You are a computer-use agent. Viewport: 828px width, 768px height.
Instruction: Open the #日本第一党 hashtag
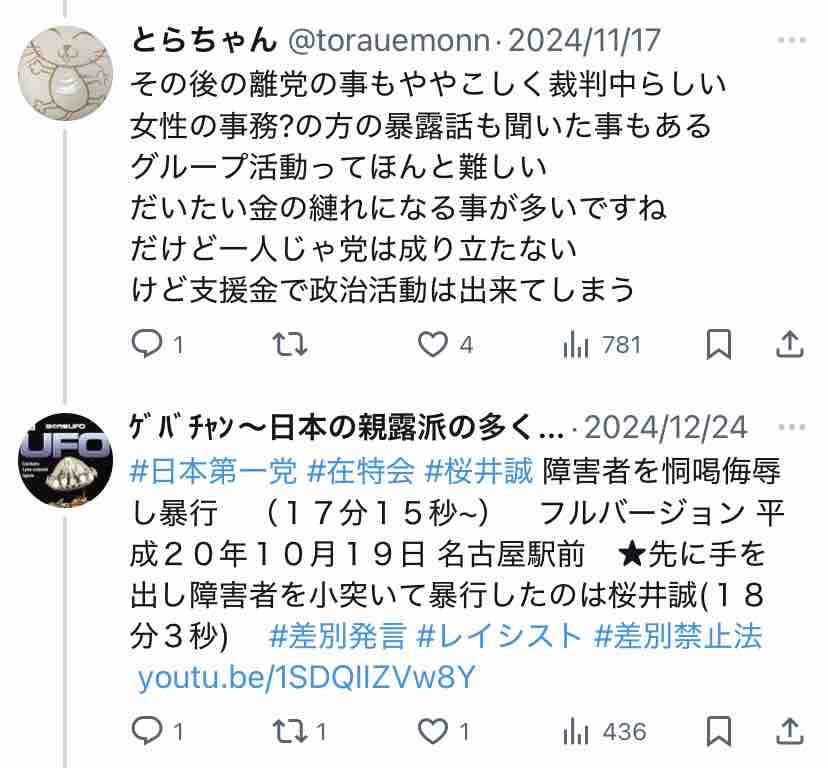(x=213, y=471)
